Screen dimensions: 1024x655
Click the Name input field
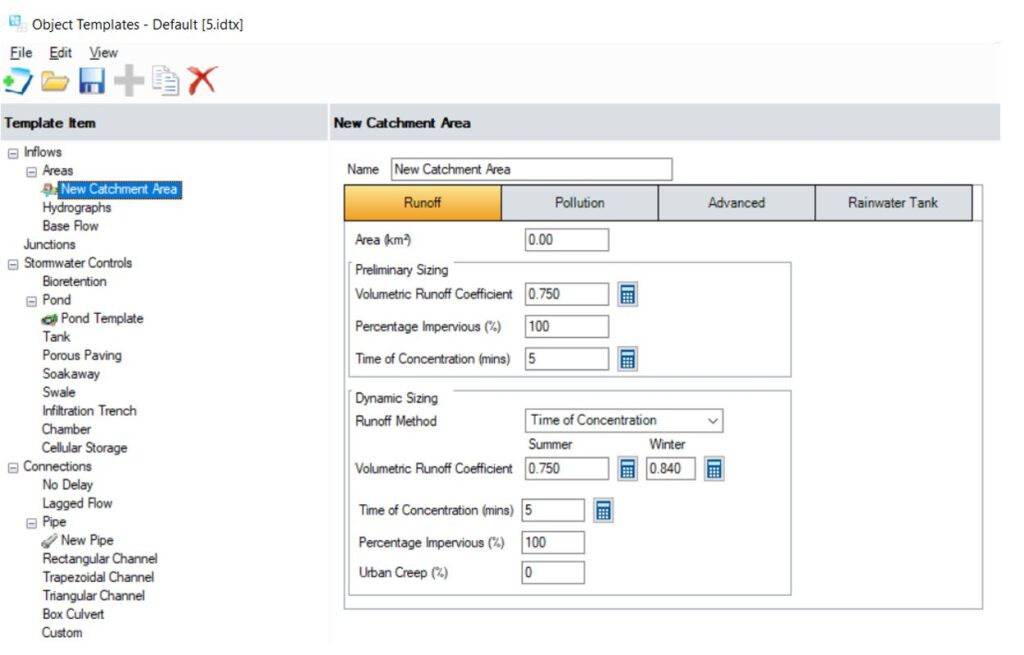pos(532,170)
